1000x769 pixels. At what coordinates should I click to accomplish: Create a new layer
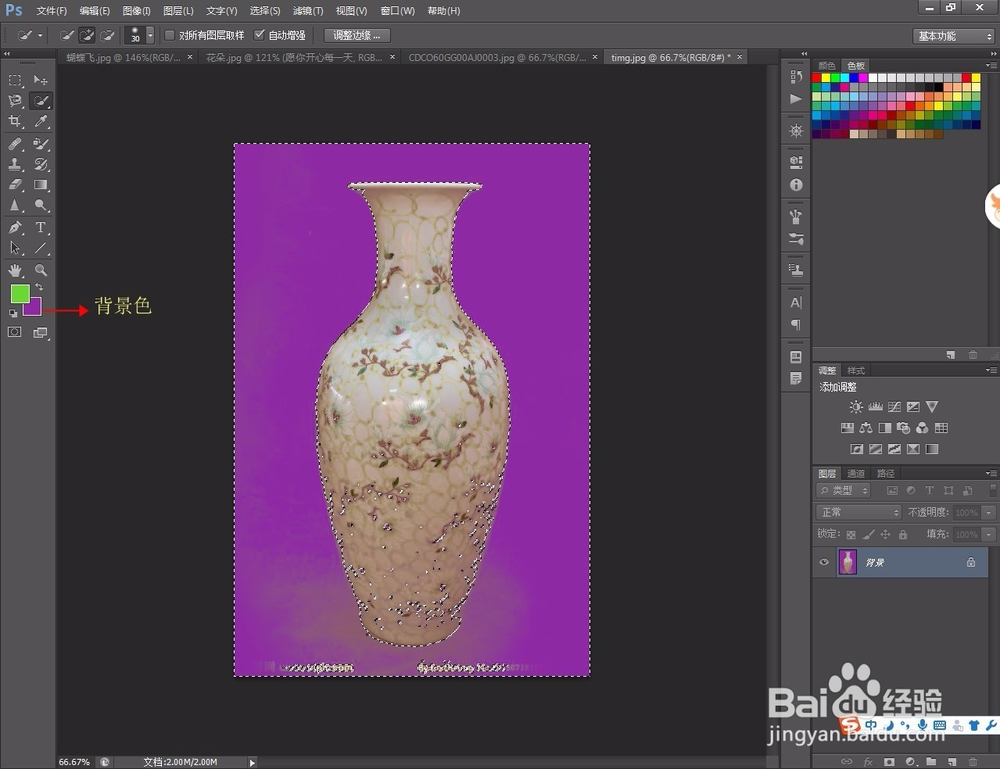click(x=952, y=761)
